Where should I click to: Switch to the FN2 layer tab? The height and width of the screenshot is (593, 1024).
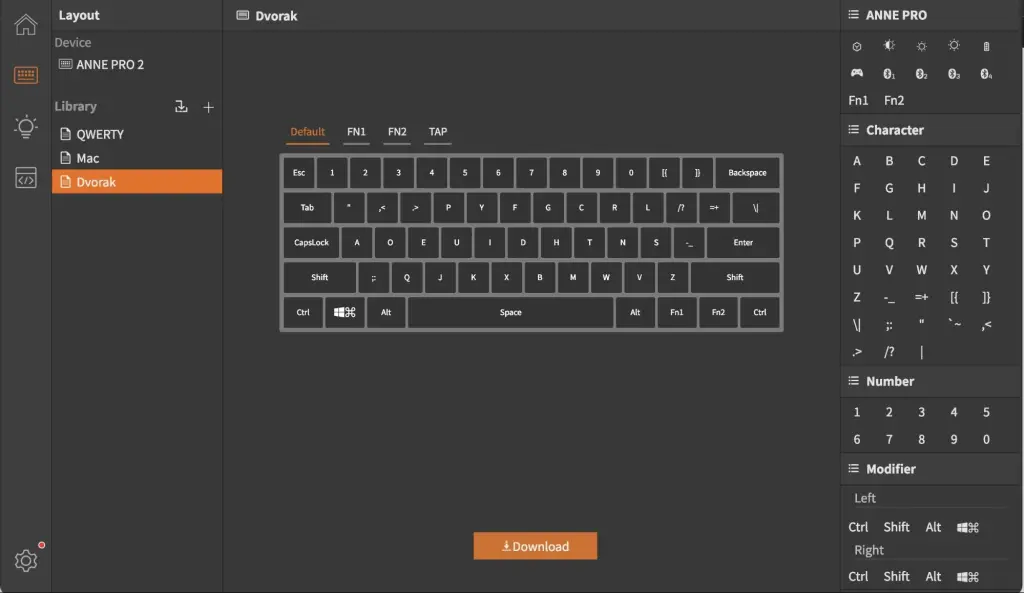pos(397,131)
